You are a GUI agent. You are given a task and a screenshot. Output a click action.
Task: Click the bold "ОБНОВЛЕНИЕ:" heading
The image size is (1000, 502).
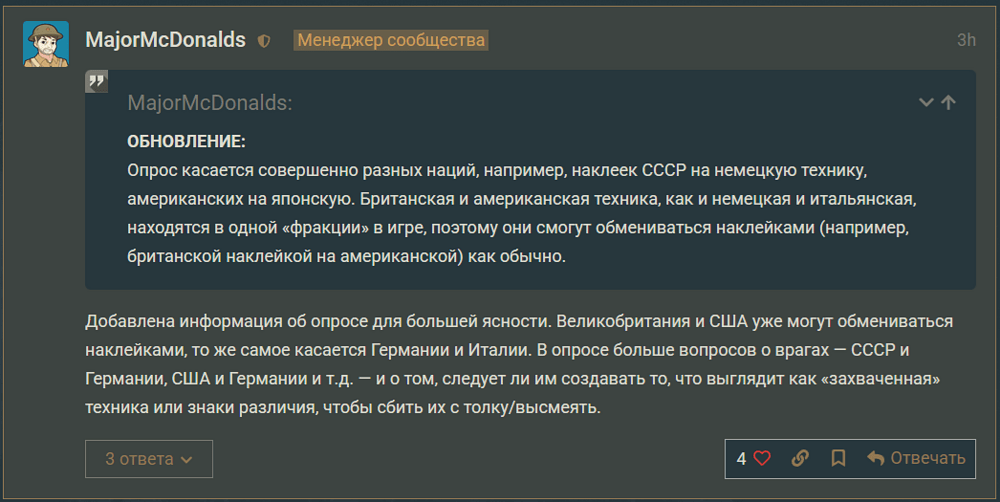pyautogui.click(x=186, y=141)
